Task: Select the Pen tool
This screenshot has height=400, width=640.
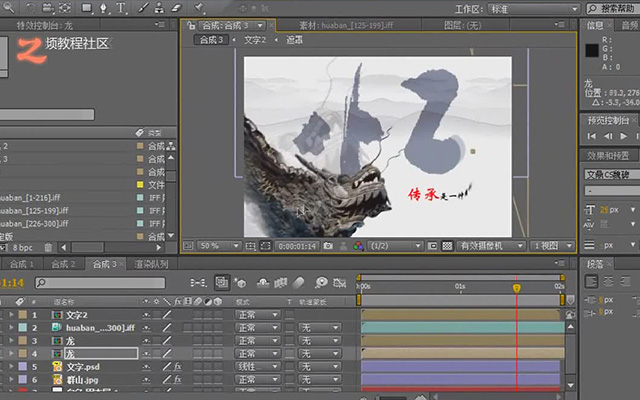Action: tap(104, 8)
